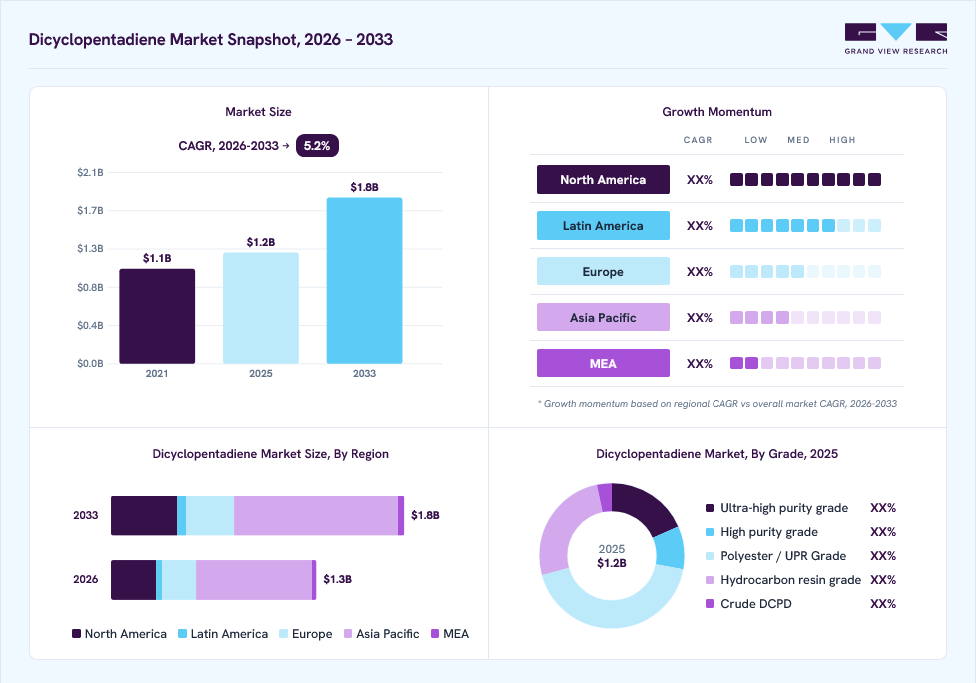Click the Europe momentum indicator squares
This screenshot has height=683, width=976.
point(805,271)
